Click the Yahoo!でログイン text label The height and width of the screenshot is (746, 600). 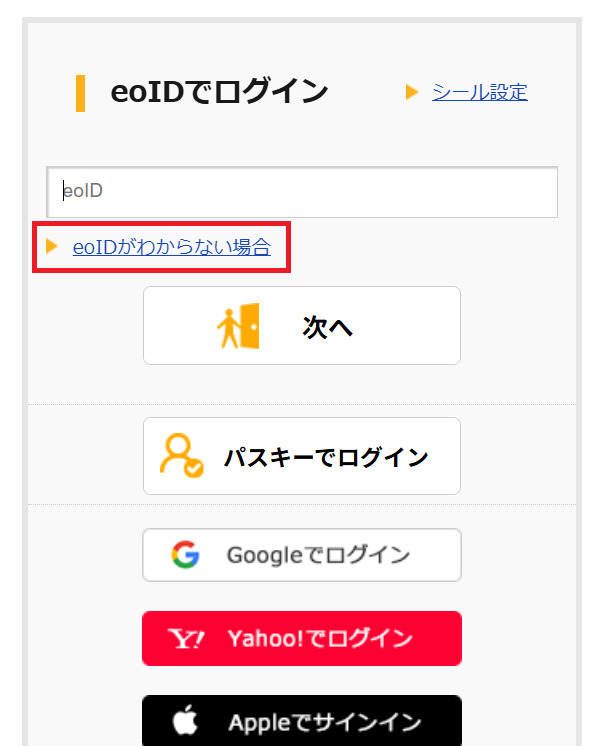coord(320,638)
